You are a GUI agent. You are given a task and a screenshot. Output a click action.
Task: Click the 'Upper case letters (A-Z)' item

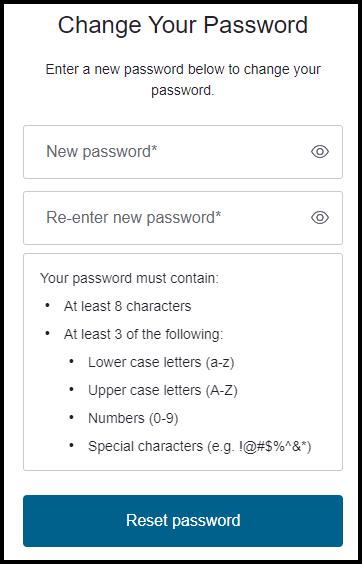coord(163,390)
